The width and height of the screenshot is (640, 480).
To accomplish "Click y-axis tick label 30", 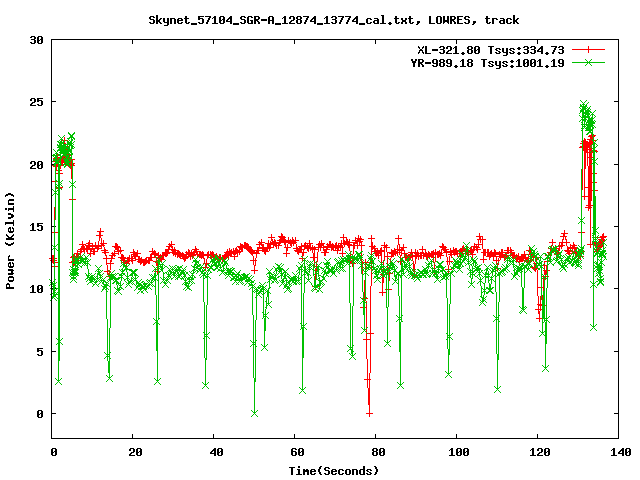I will (36, 40).
